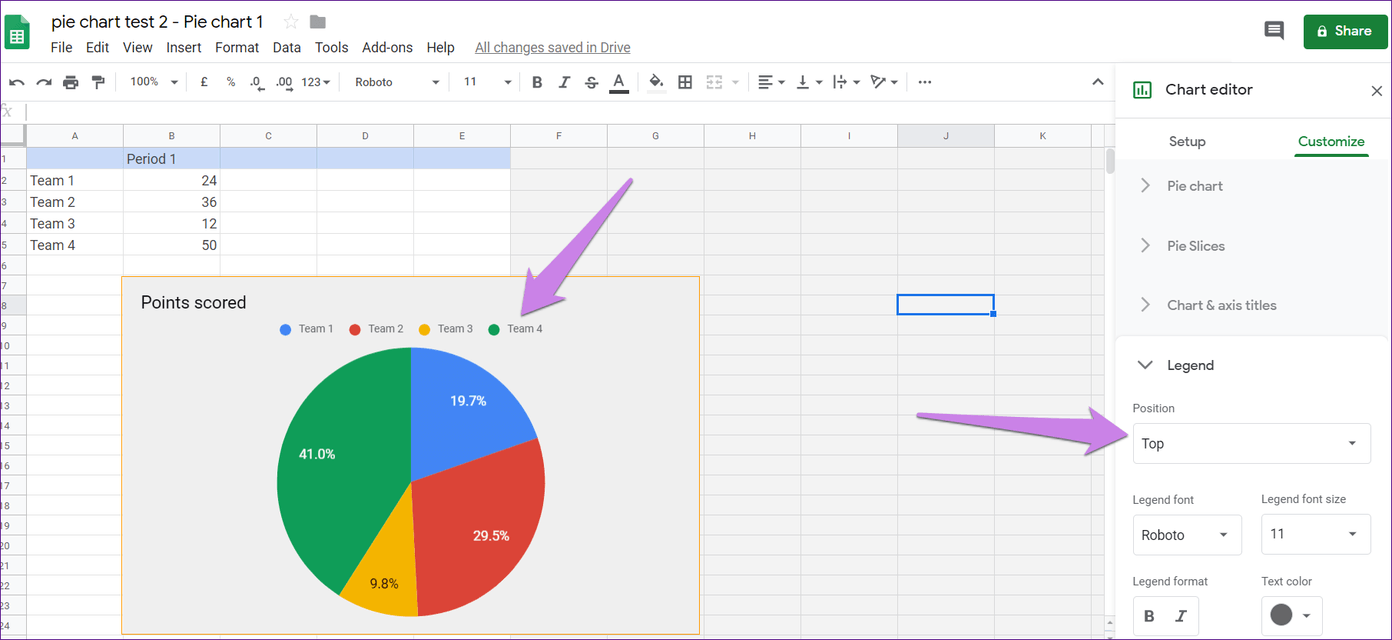1392x640 pixels.
Task: Open the text wrapping dropdown
Action: coord(845,82)
